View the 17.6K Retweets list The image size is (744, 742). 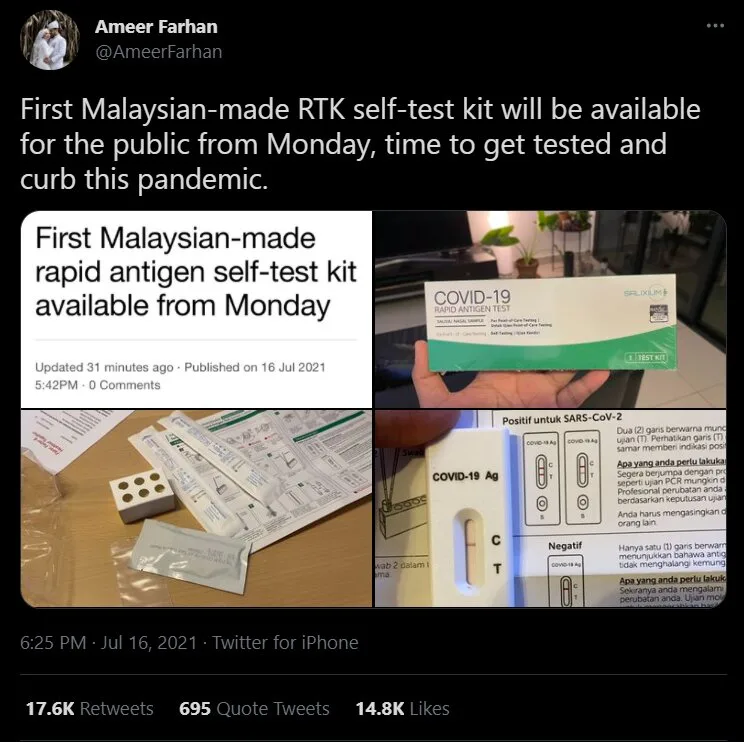90,708
